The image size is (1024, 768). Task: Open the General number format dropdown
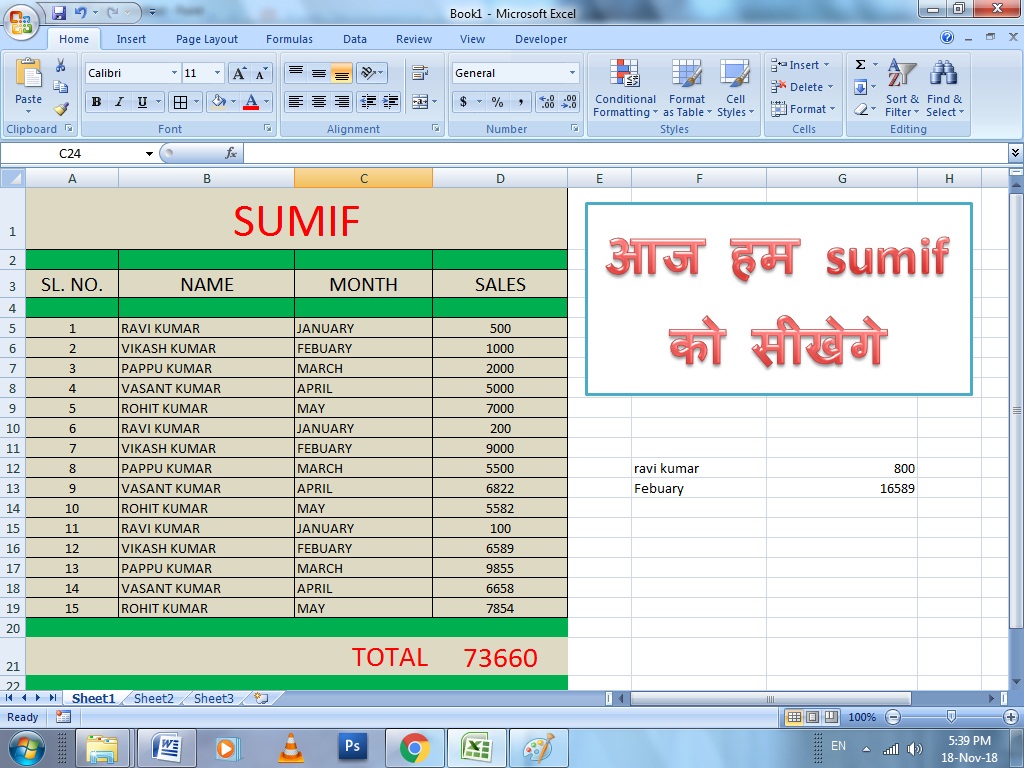click(x=513, y=72)
